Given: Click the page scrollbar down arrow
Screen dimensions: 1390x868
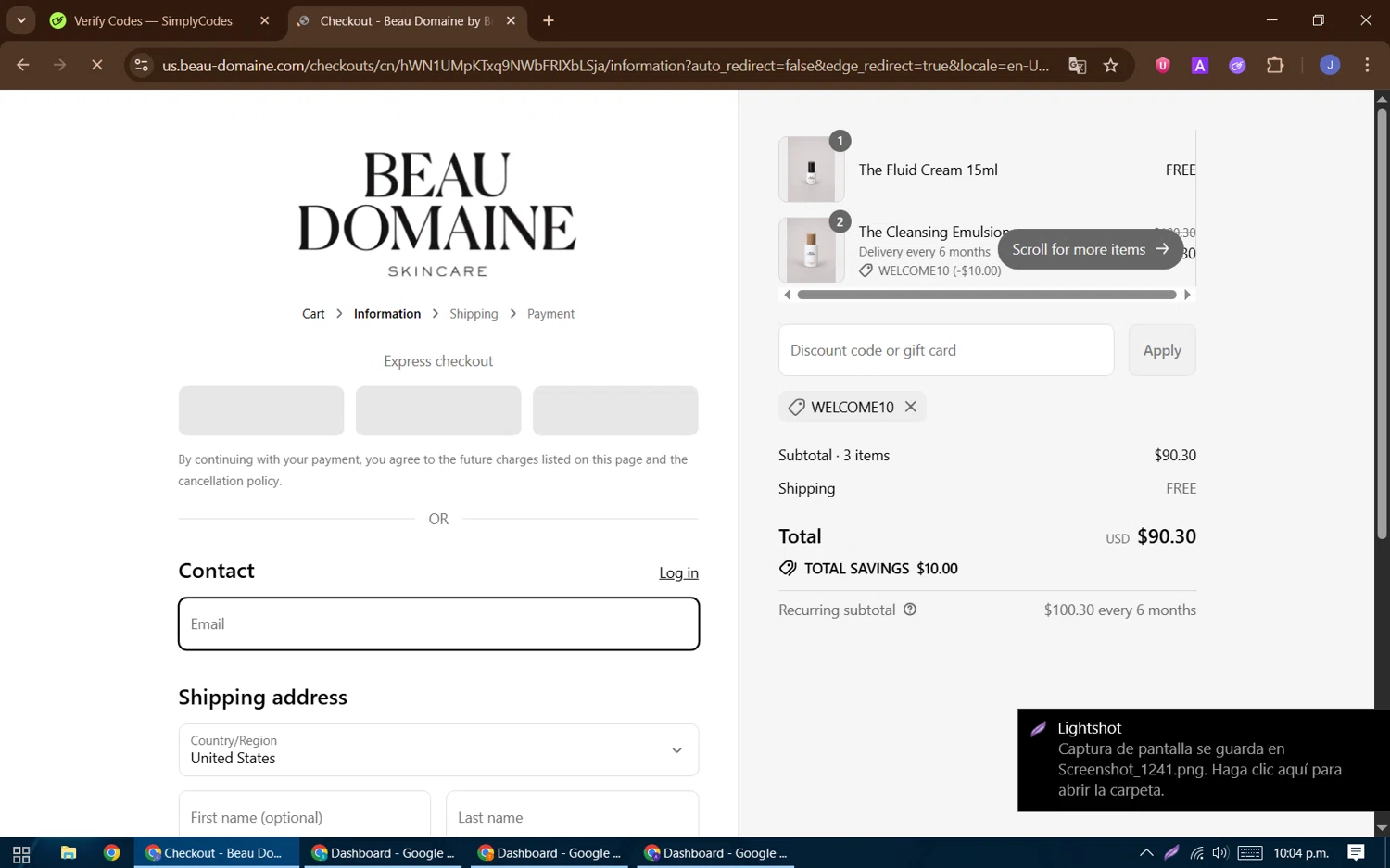Looking at the screenshot, I should [1382, 827].
